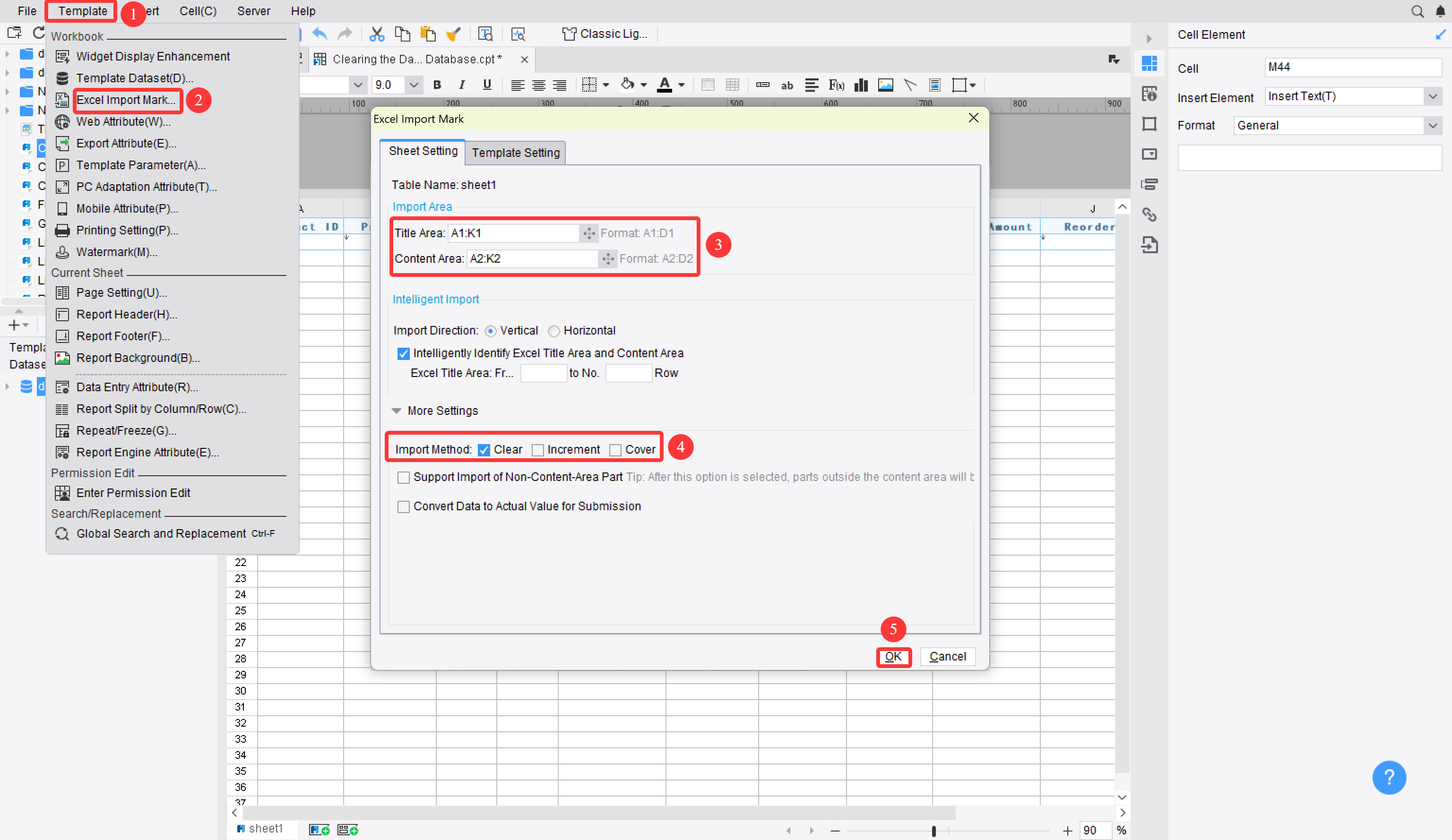1452x840 pixels.
Task: Switch to the Template Setting tab
Action: coord(515,153)
